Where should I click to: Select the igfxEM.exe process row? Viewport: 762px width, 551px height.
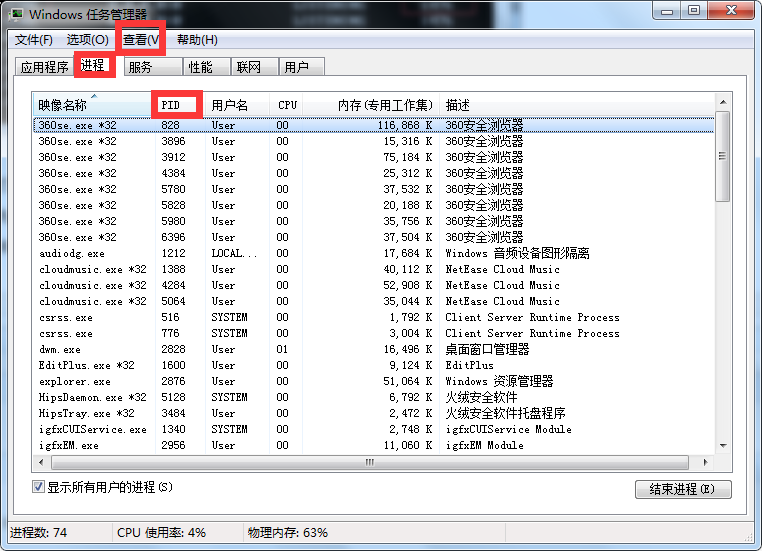[374, 446]
